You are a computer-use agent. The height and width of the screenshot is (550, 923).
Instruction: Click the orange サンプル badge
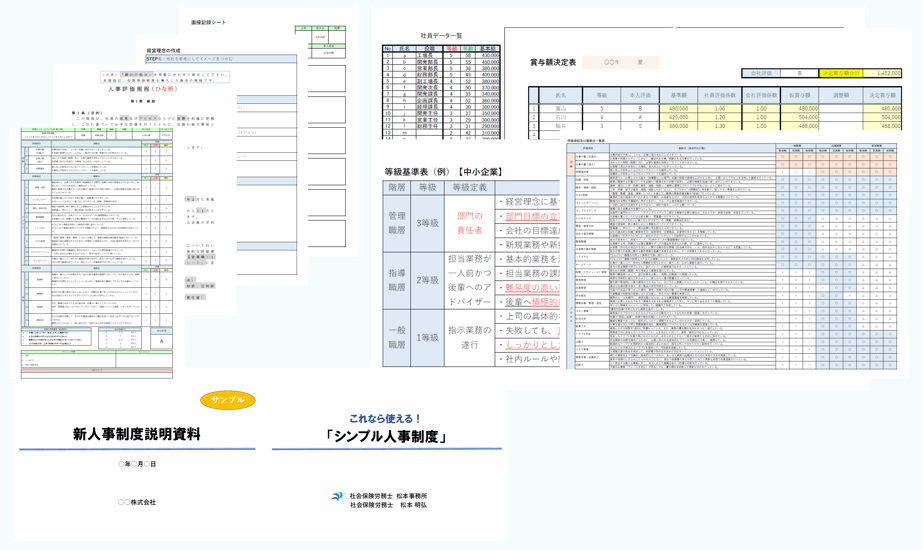[228, 400]
